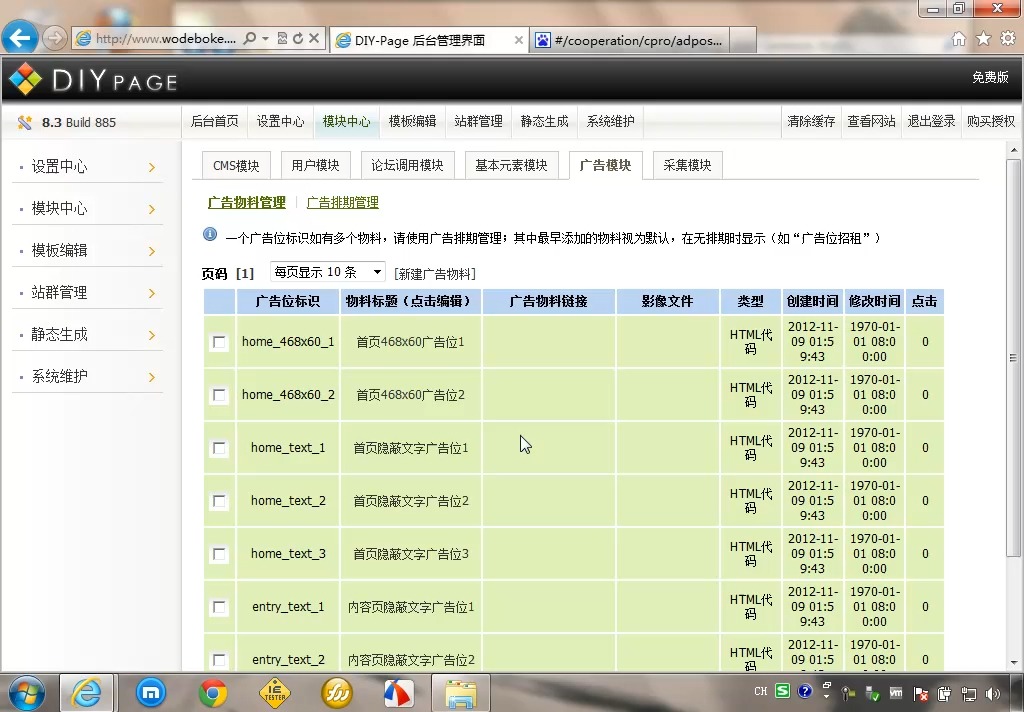Check the home_468x60_1 row checkbox
The image size is (1024, 712).
(219, 342)
